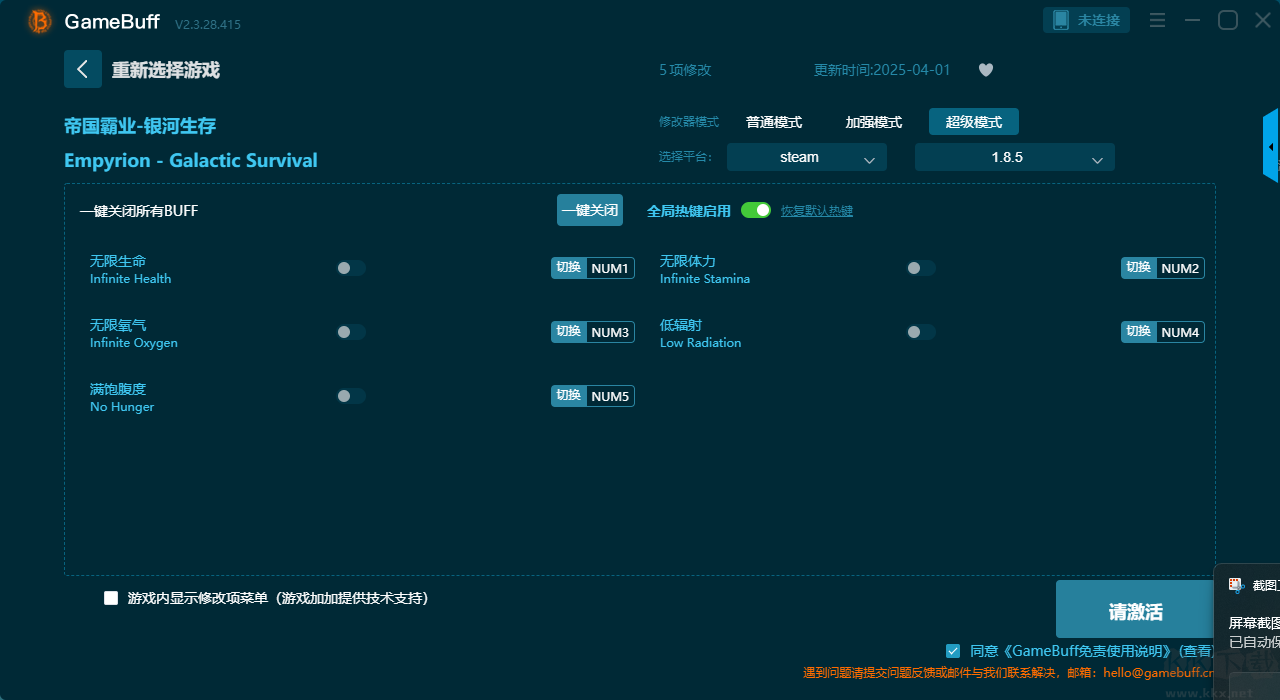Click the NUM1 hotkey field

pyautogui.click(x=610, y=268)
